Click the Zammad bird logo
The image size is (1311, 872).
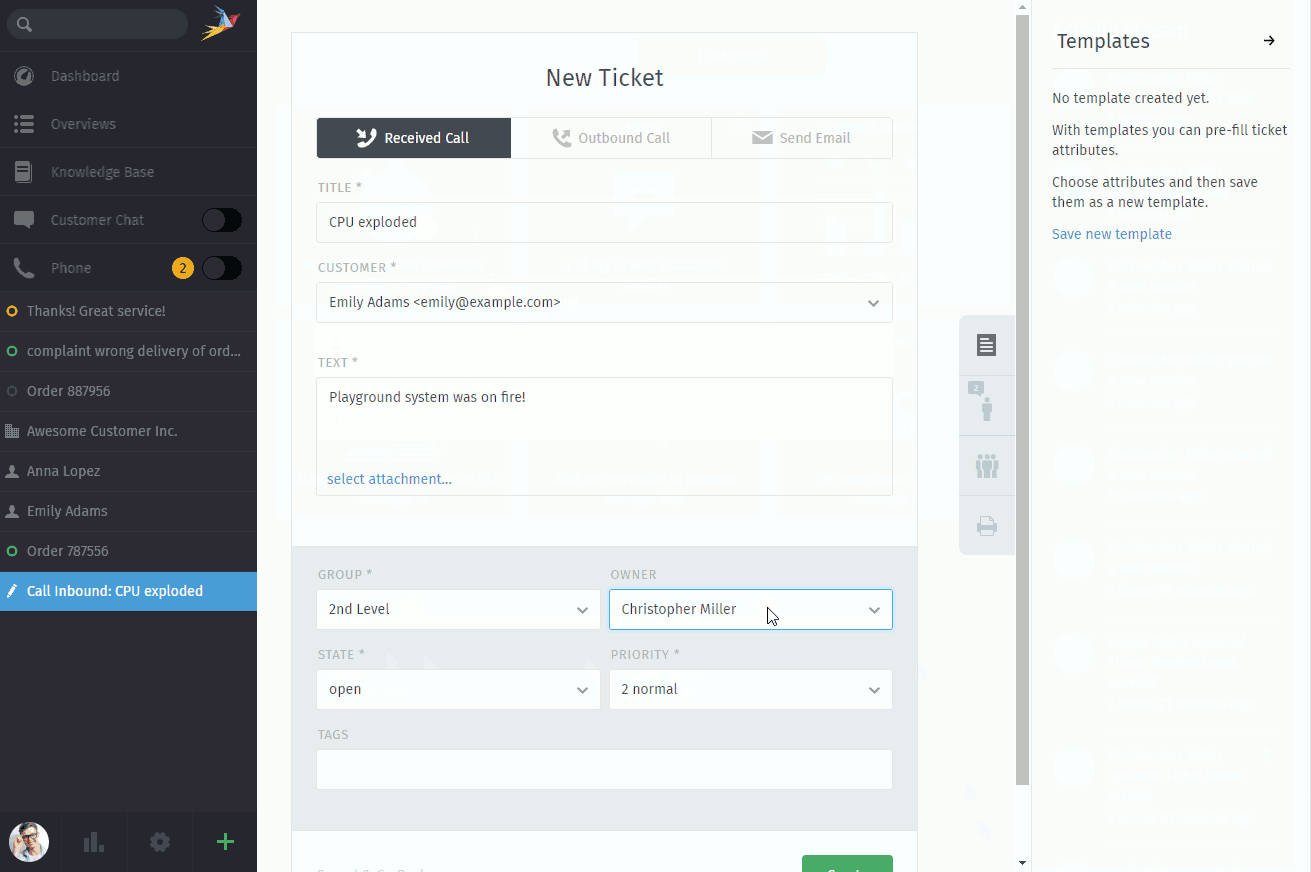coord(221,24)
